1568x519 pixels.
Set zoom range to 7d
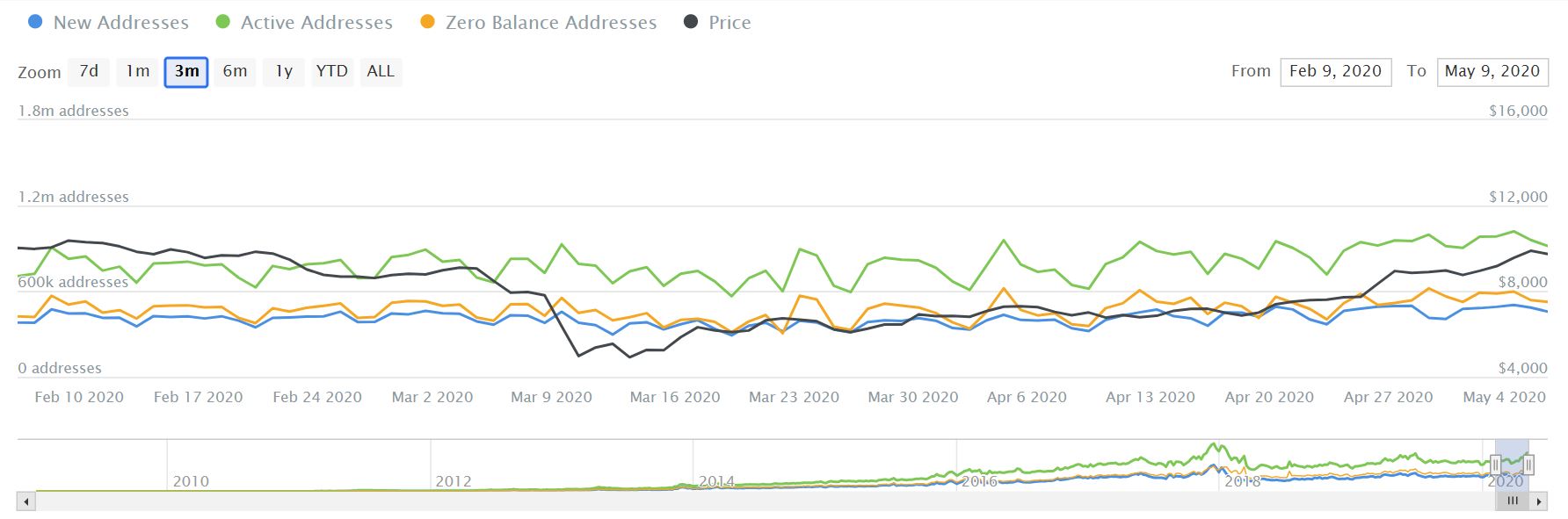89,71
